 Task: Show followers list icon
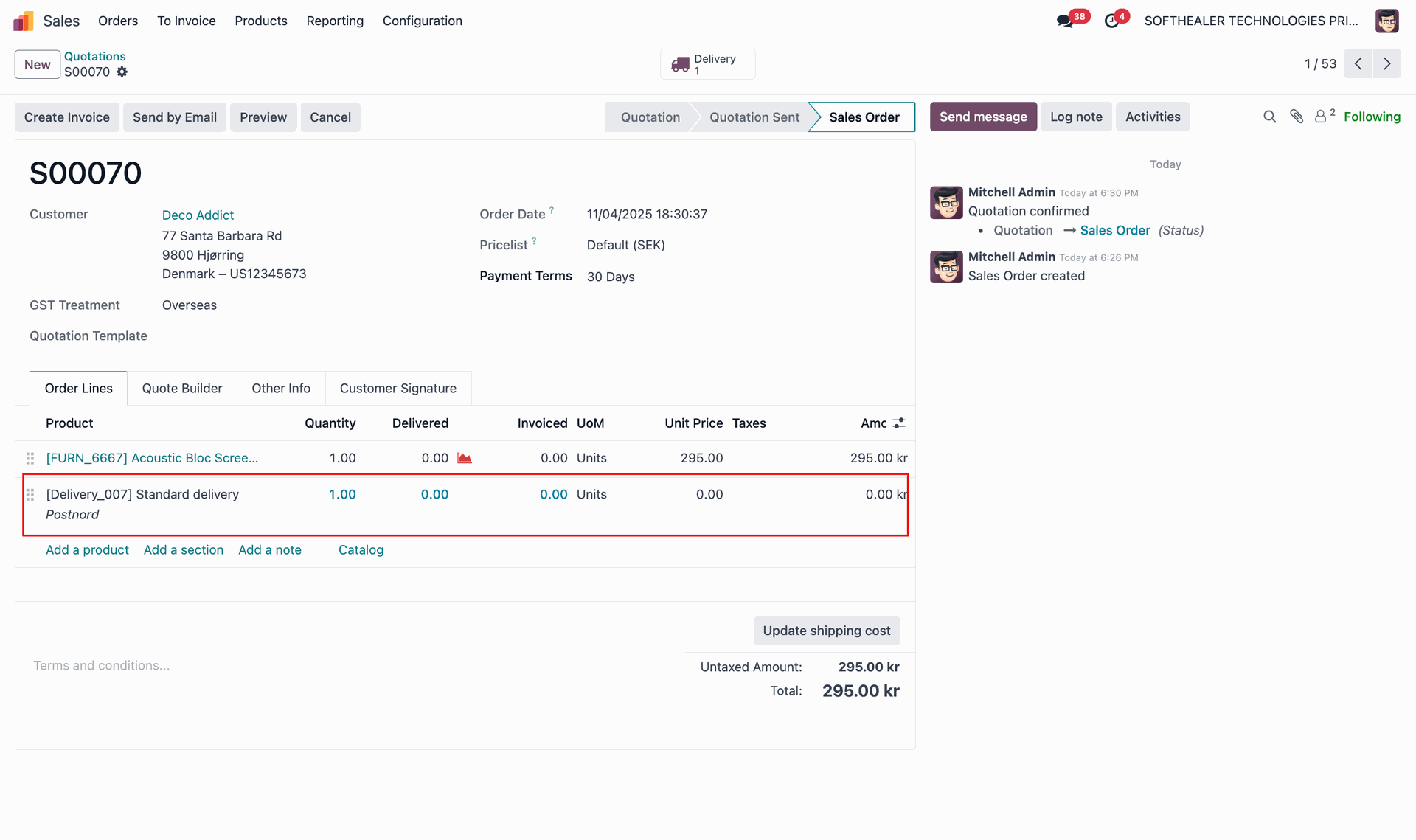[x=1321, y=117]
